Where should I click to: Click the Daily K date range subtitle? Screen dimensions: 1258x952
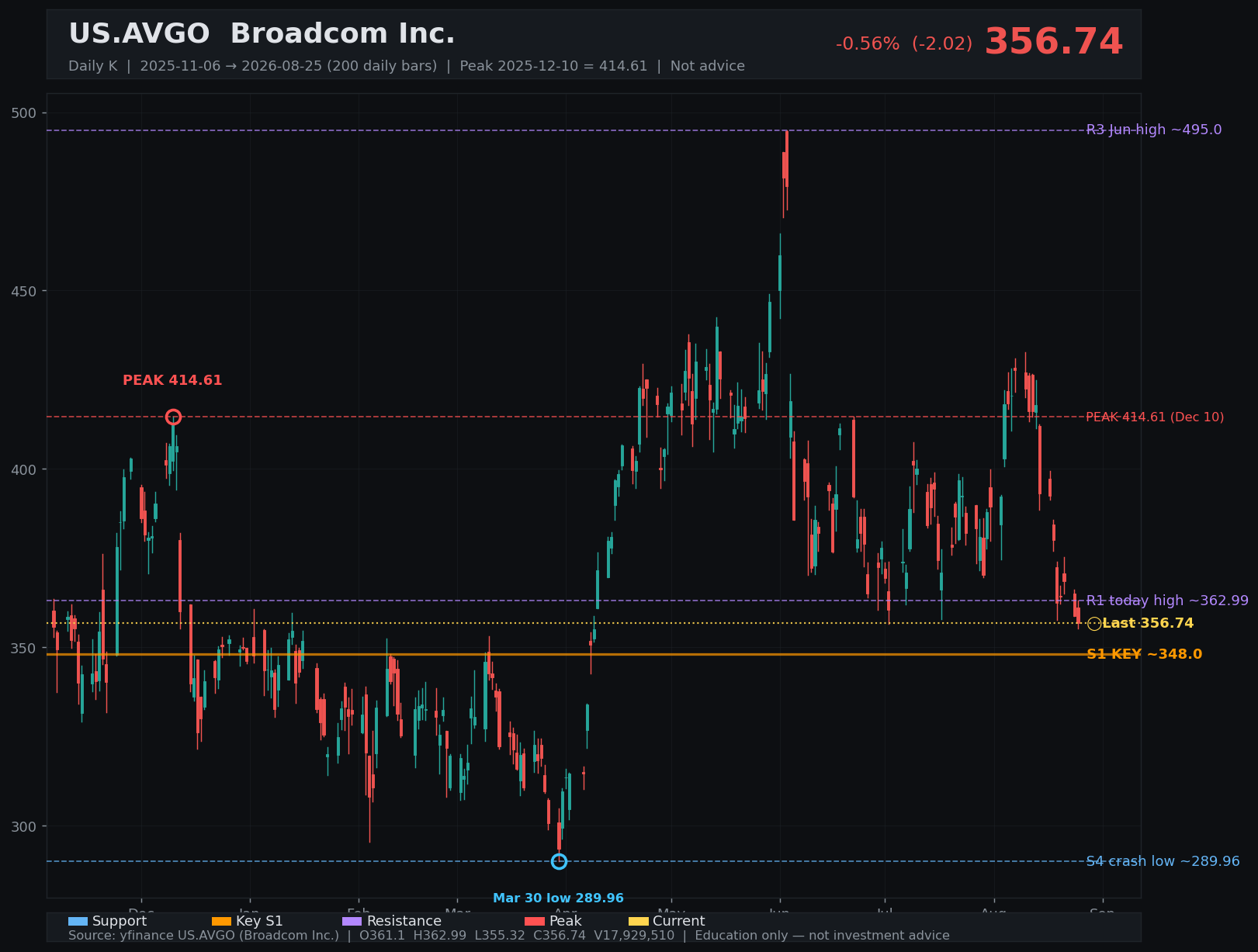[407, 67]
